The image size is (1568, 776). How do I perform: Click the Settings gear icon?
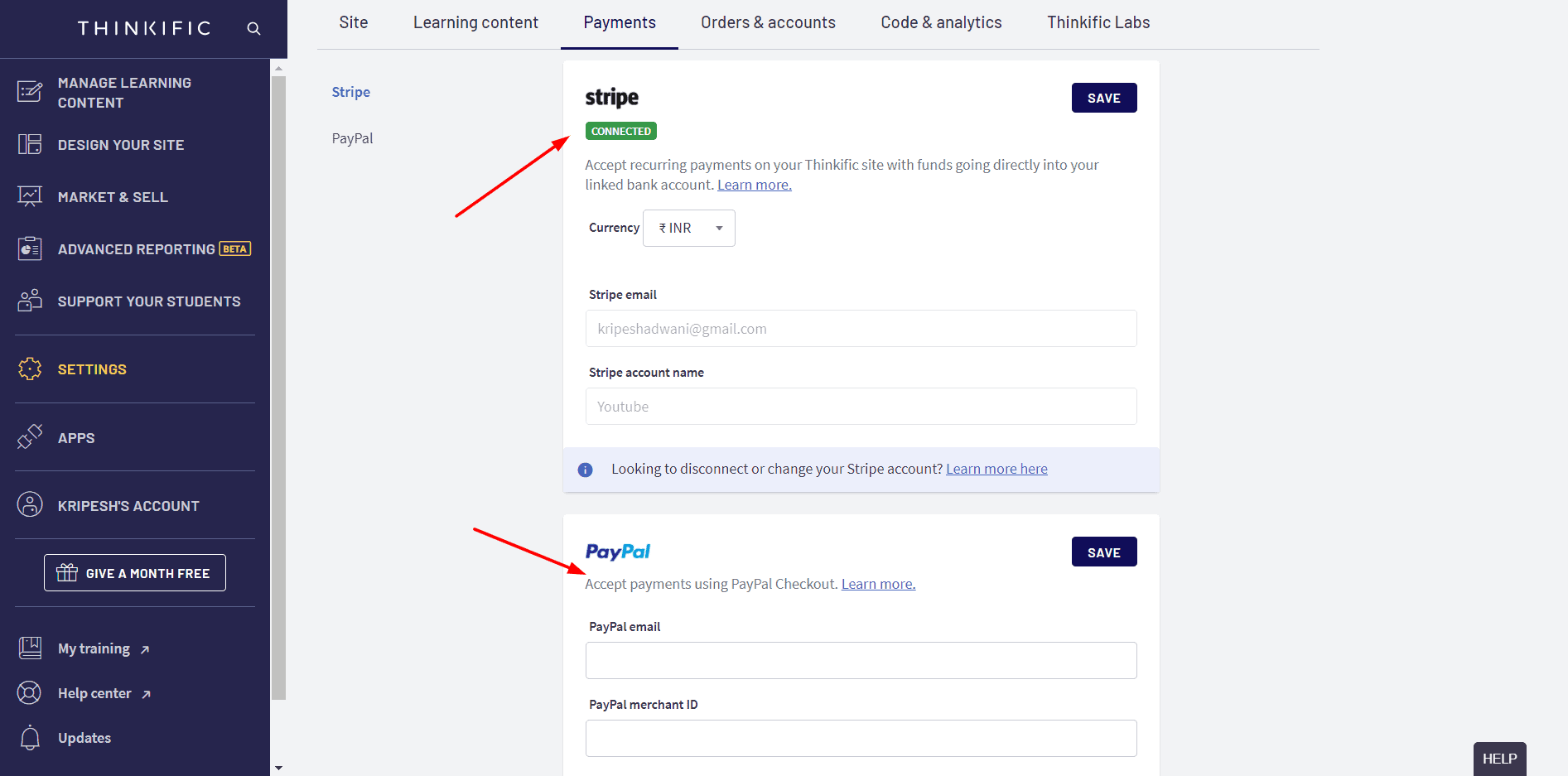click(30, 369)
